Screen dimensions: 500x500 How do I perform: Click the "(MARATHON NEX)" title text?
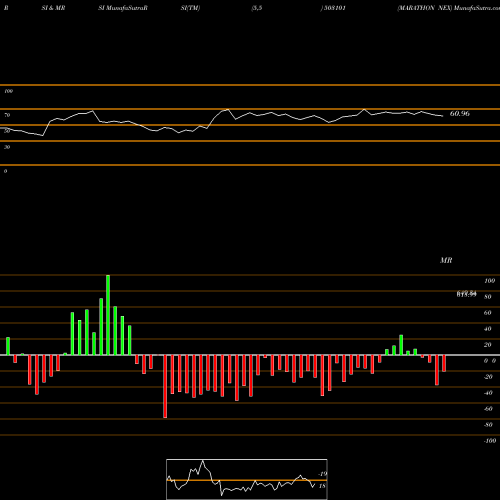[x=425, y=8]
